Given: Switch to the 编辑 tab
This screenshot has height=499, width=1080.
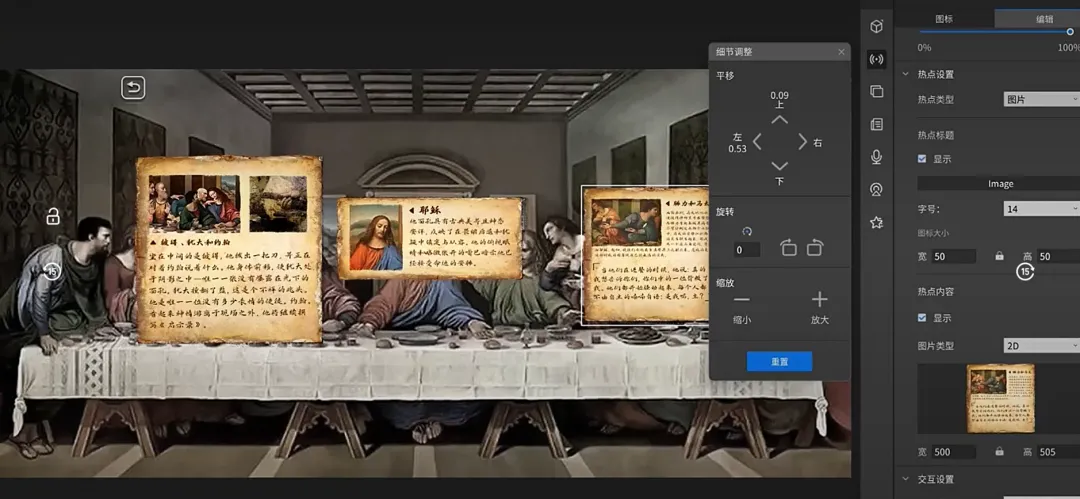Looking at the screenshot, I should (1037, 19).
